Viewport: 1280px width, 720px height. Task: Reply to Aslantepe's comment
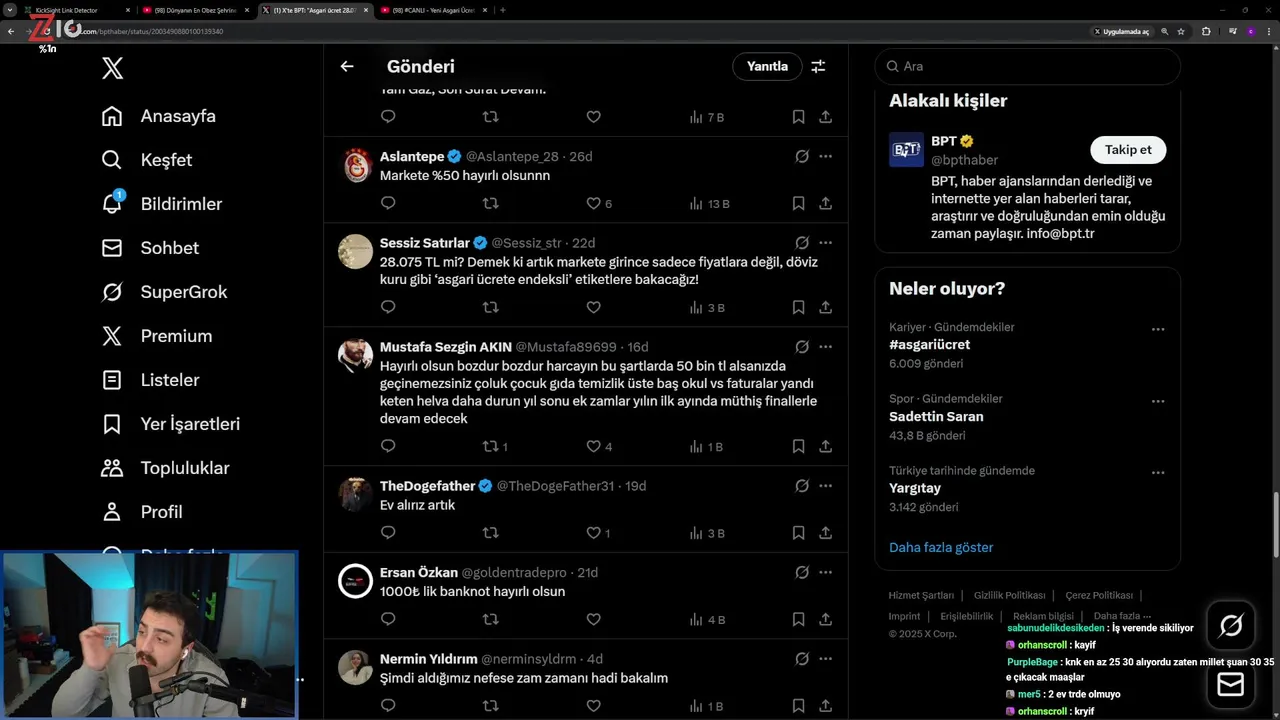(388, 203)
